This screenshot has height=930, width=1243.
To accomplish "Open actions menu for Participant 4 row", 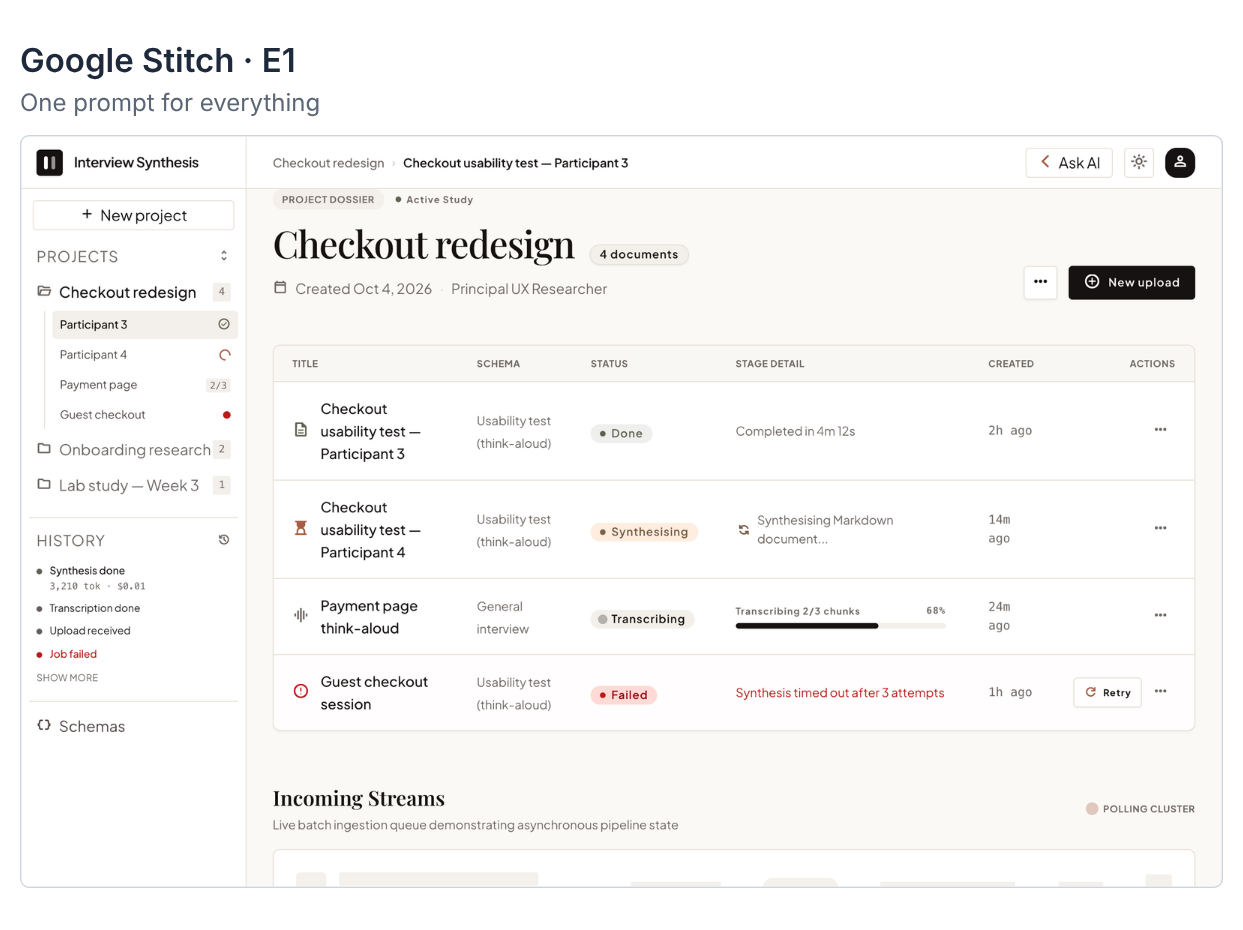I will pyautogui.click(x=1160, y=528).
